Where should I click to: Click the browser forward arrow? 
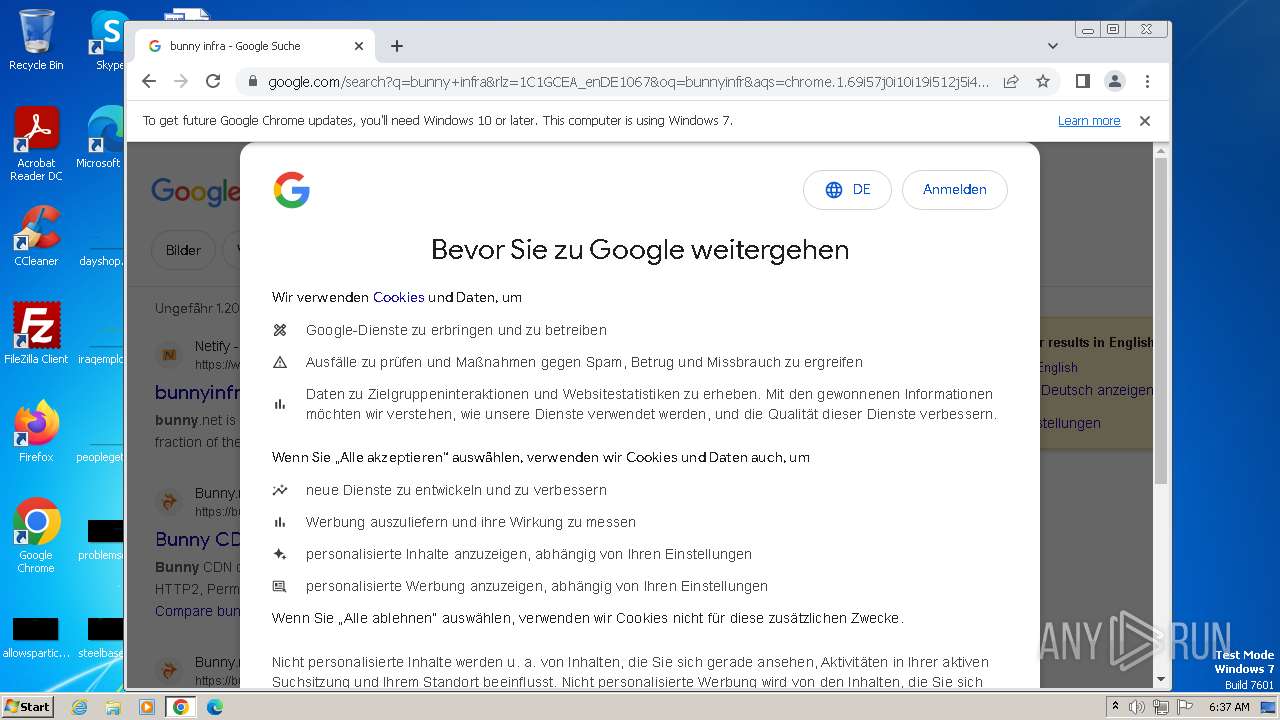tap(181, 81)
